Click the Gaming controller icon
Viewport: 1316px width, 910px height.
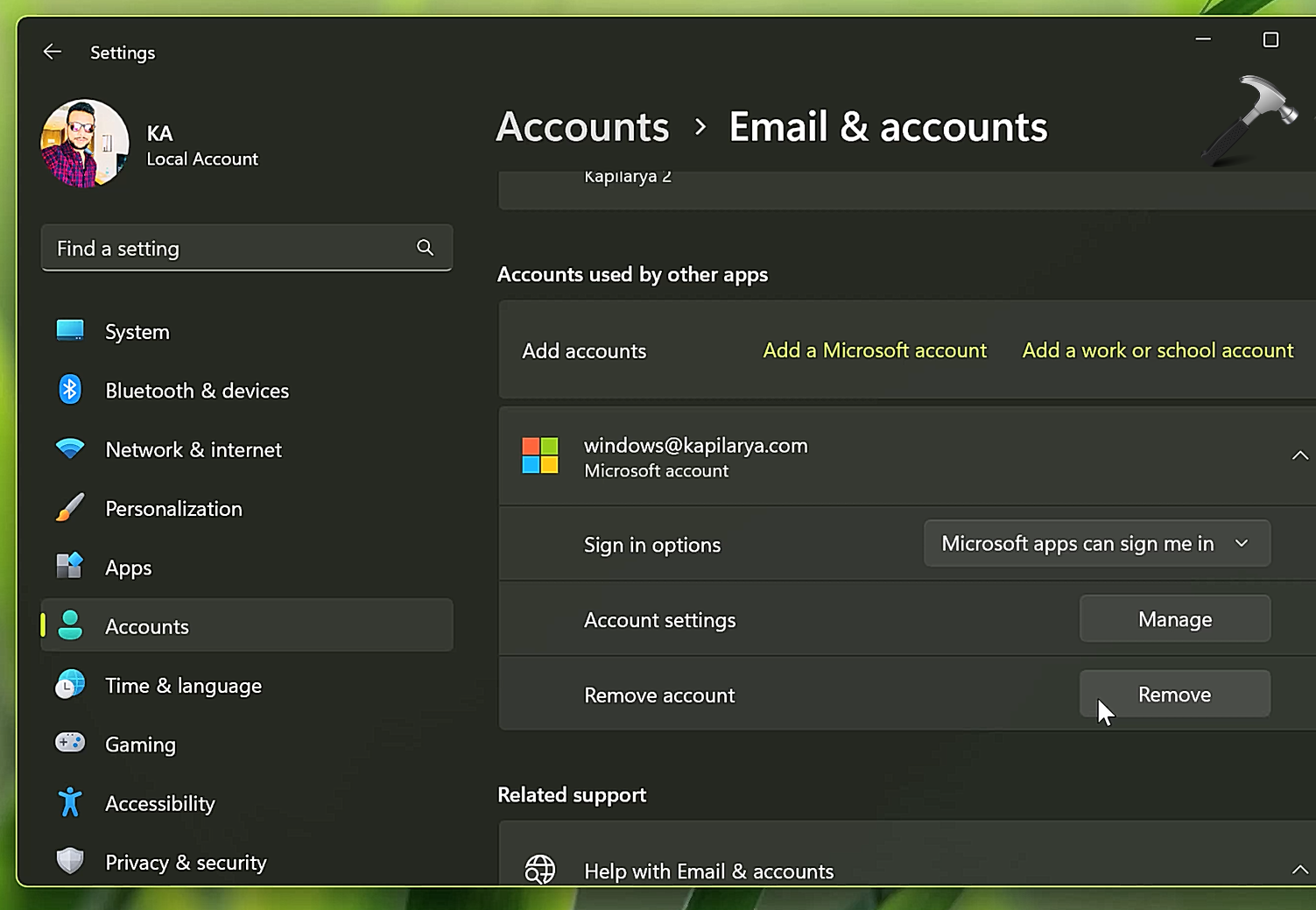click(70, 744)
